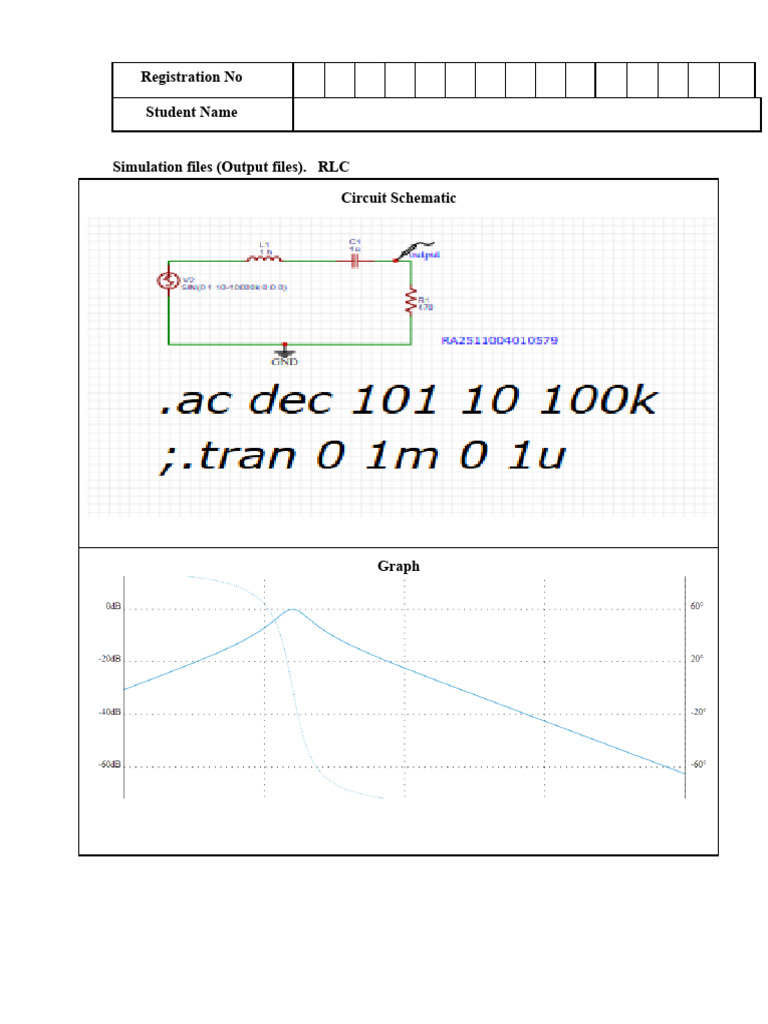Click the sine voltage source symbol
Viewport: 768px width, 1024px height.
point(168,281)
